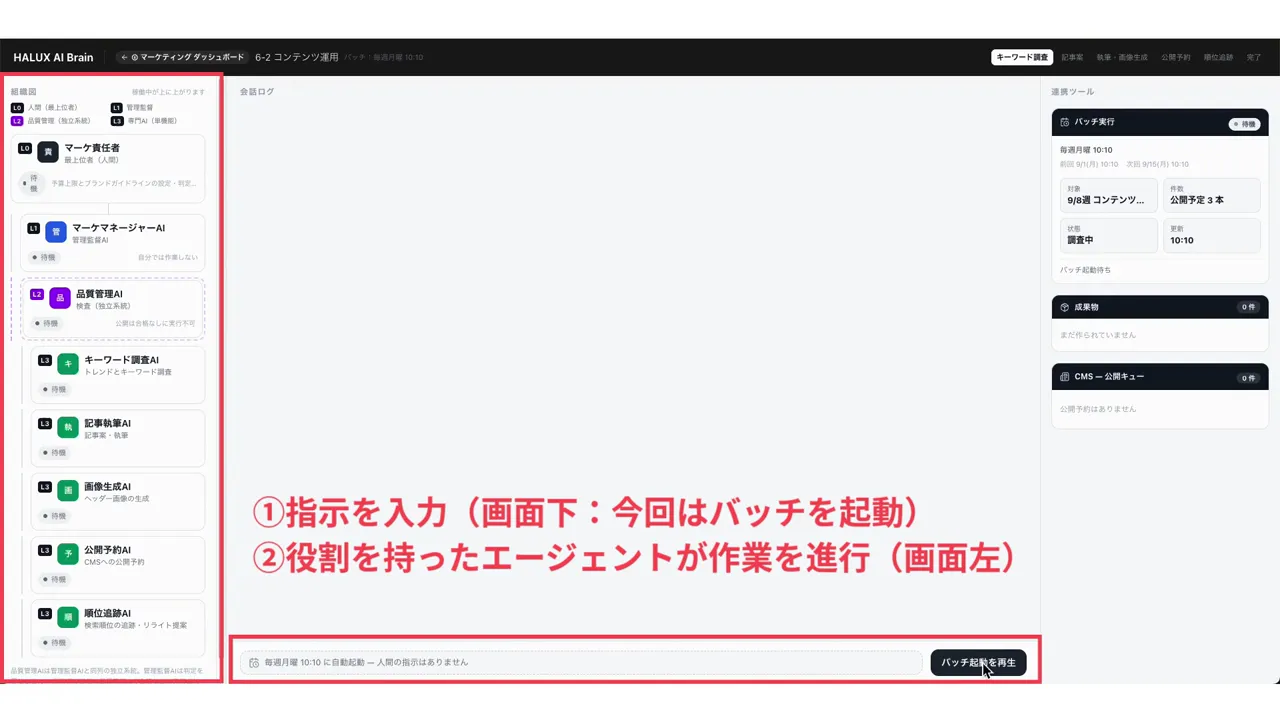
Task: Click the 6-2 コンテンツ運用 page title
Action: tap(297, 57)
